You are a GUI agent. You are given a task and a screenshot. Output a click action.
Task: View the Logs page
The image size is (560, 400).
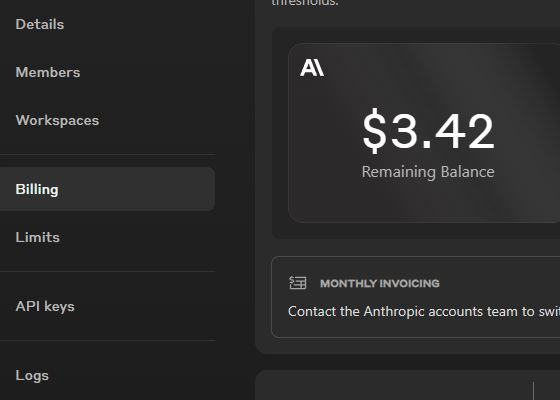[32, 376]
